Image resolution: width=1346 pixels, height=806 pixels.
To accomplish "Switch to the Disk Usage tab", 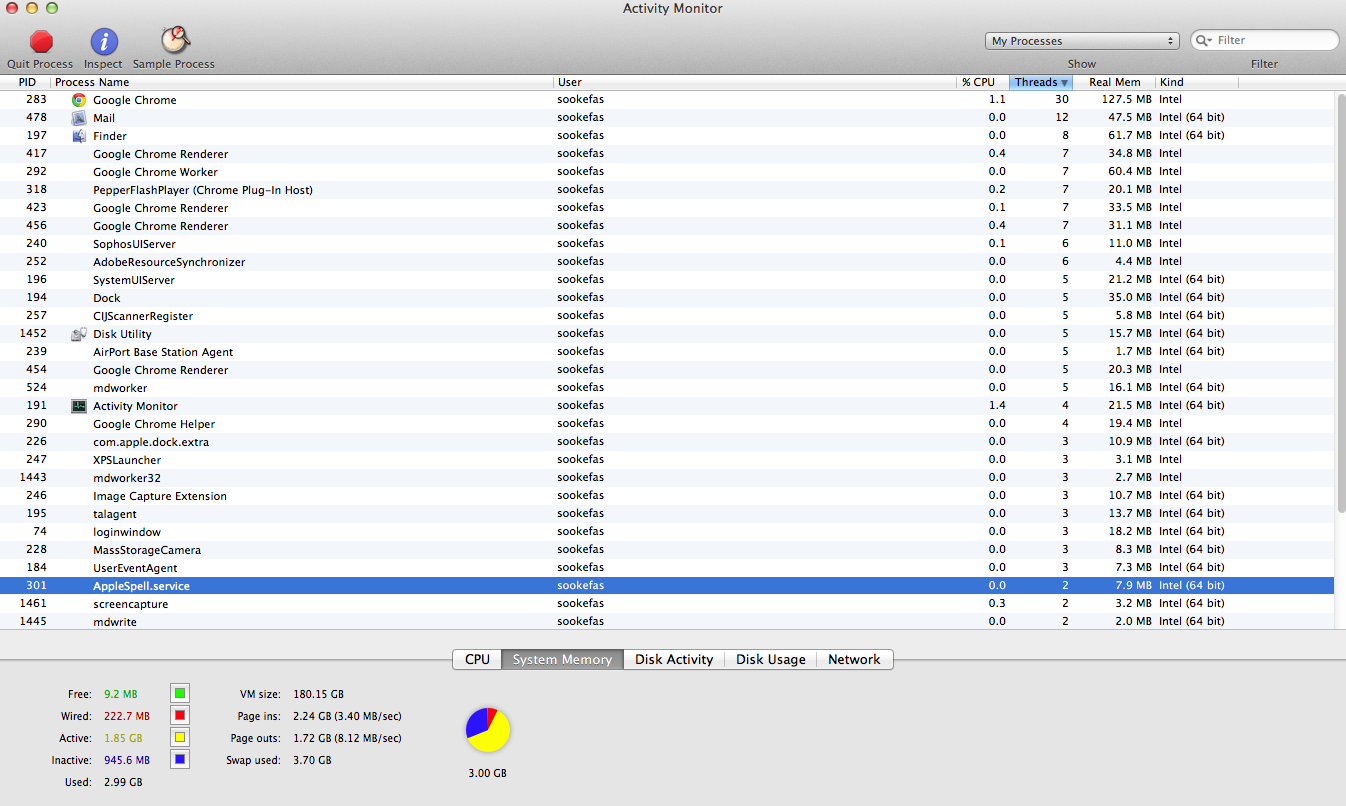I will click(x=771, y=660).
